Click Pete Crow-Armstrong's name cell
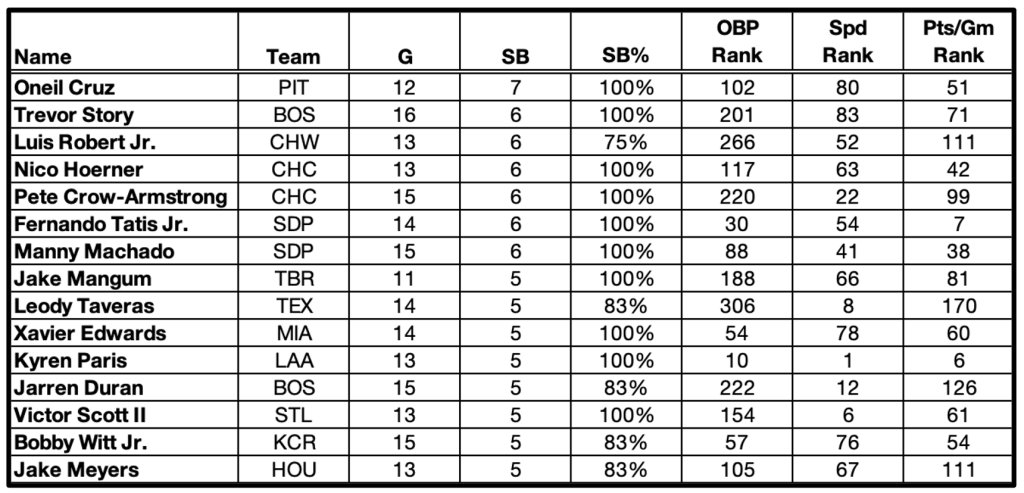Image resolution: width=1024 pixels, height=493 pixels. pyautogui.click(x=124, y=197)
